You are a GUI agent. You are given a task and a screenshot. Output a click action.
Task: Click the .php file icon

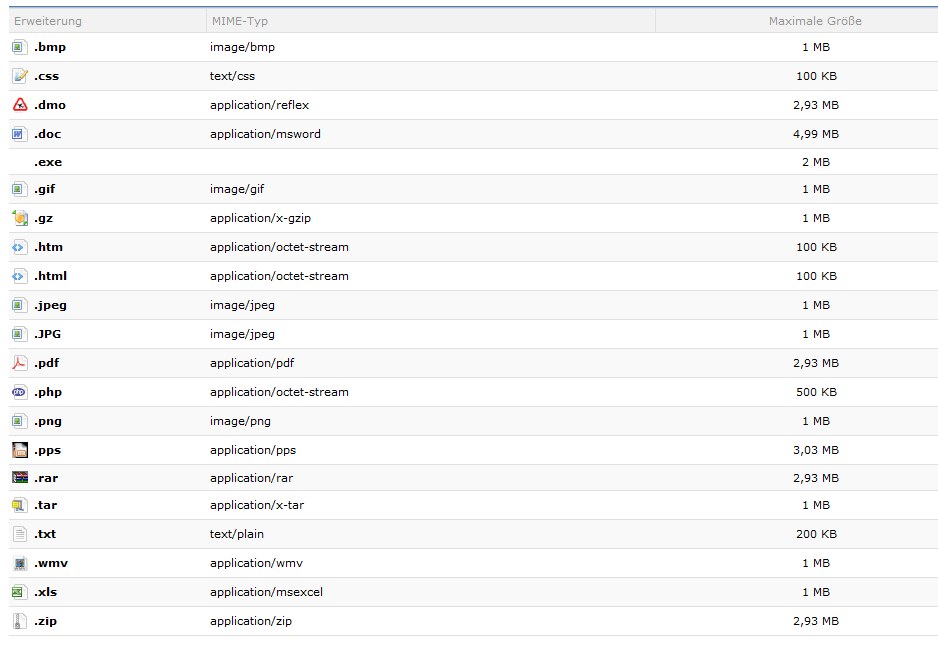(x=19, y=392)
